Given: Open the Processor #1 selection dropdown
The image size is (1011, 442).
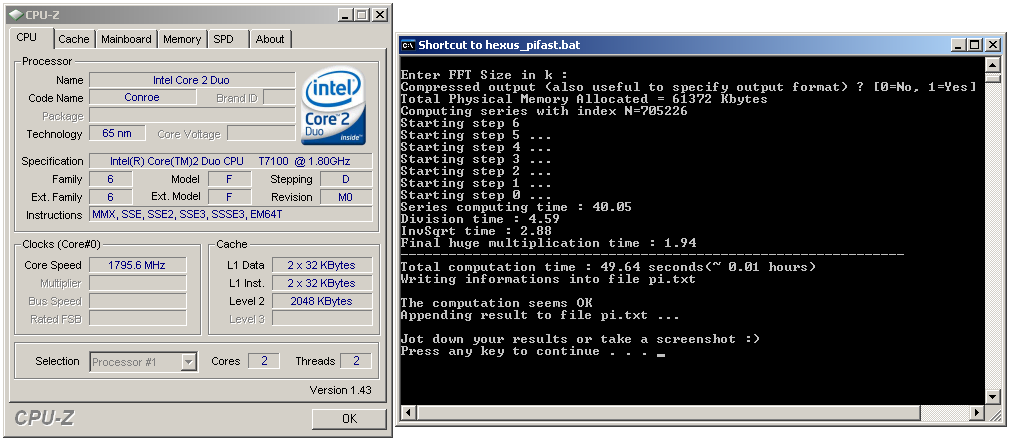Looking at the screenshot, I should coord(188,362).
